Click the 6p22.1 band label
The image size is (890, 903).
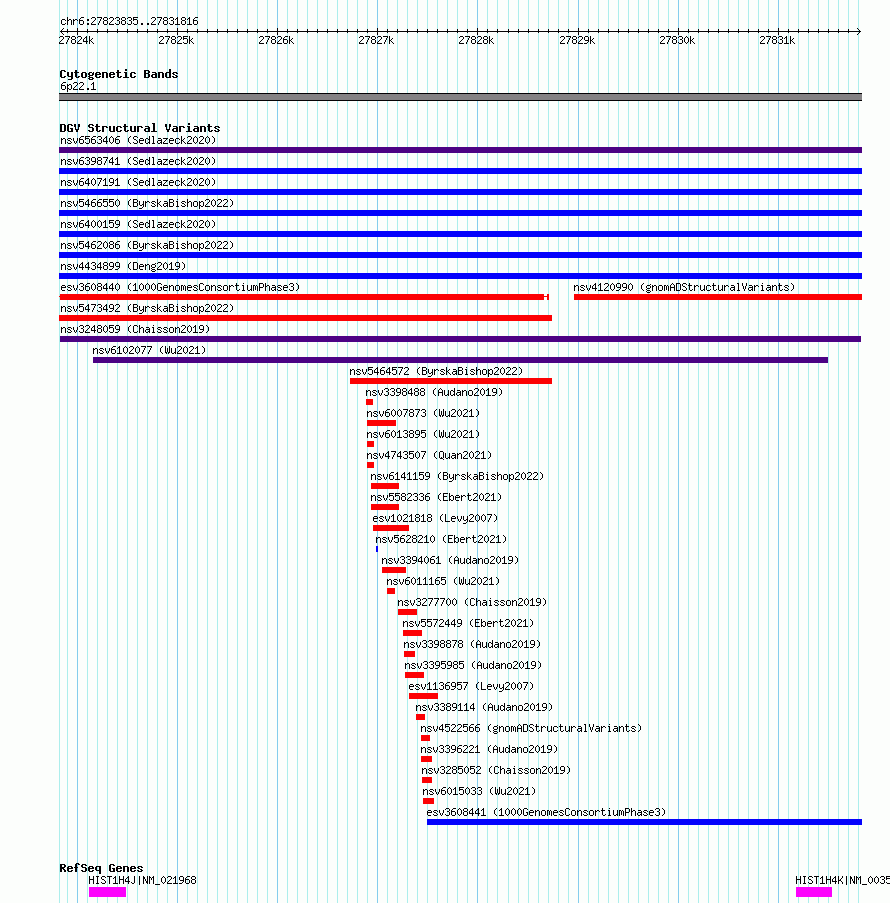point(78,86)
